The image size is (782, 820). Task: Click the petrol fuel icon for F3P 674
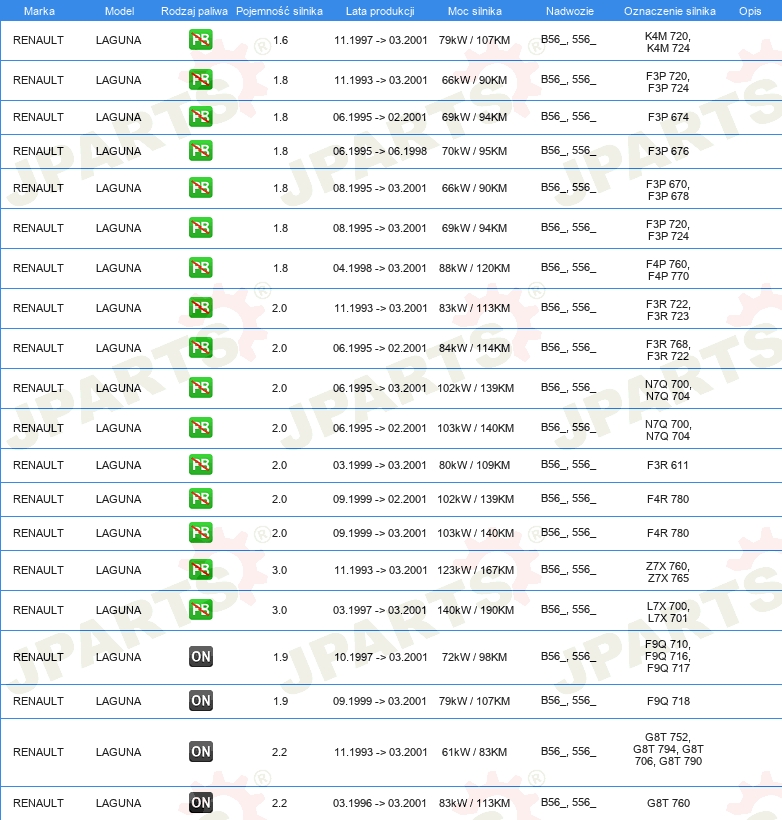[200, 117]
